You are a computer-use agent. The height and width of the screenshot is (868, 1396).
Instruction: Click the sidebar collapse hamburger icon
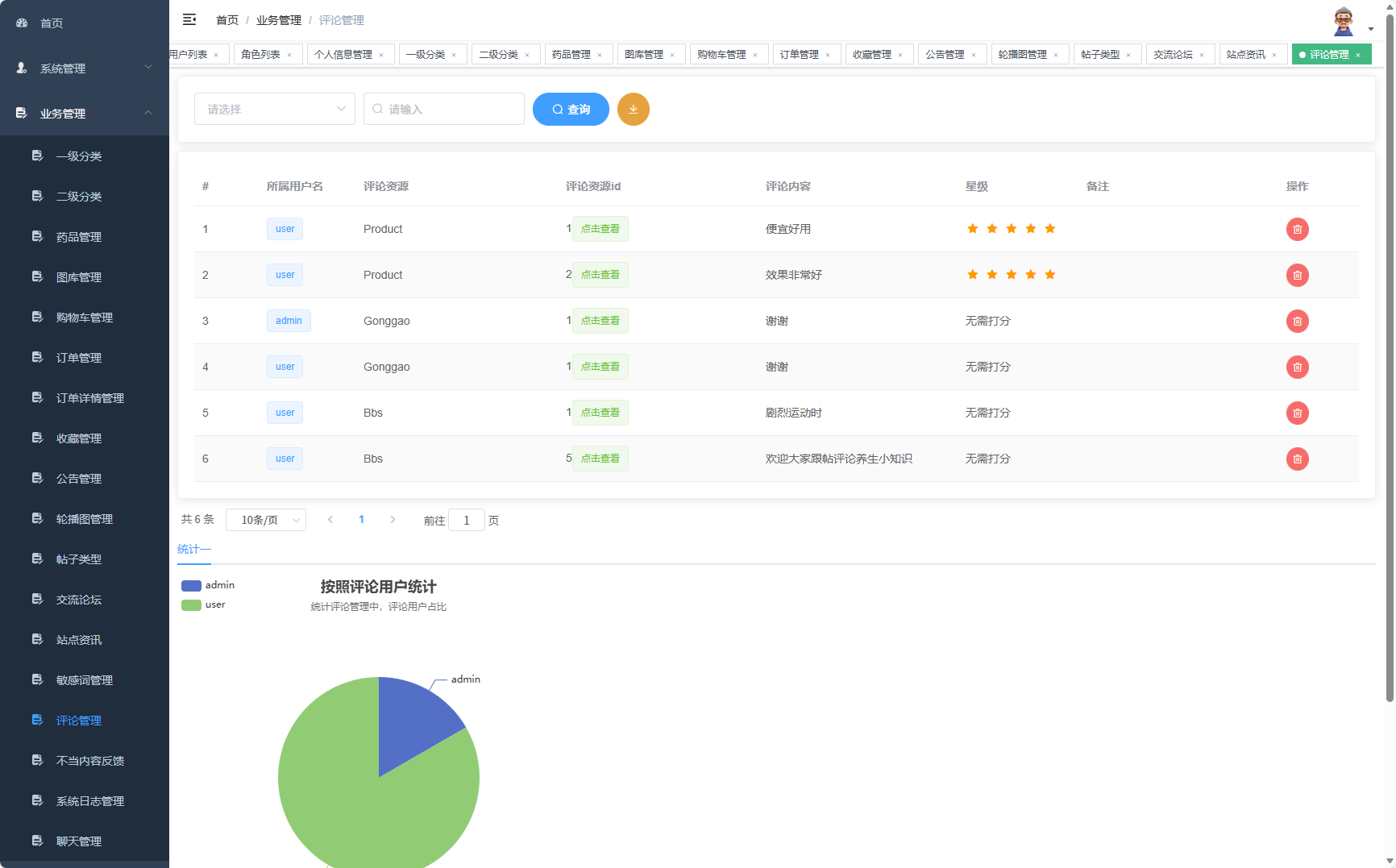(x=189, y=19)
